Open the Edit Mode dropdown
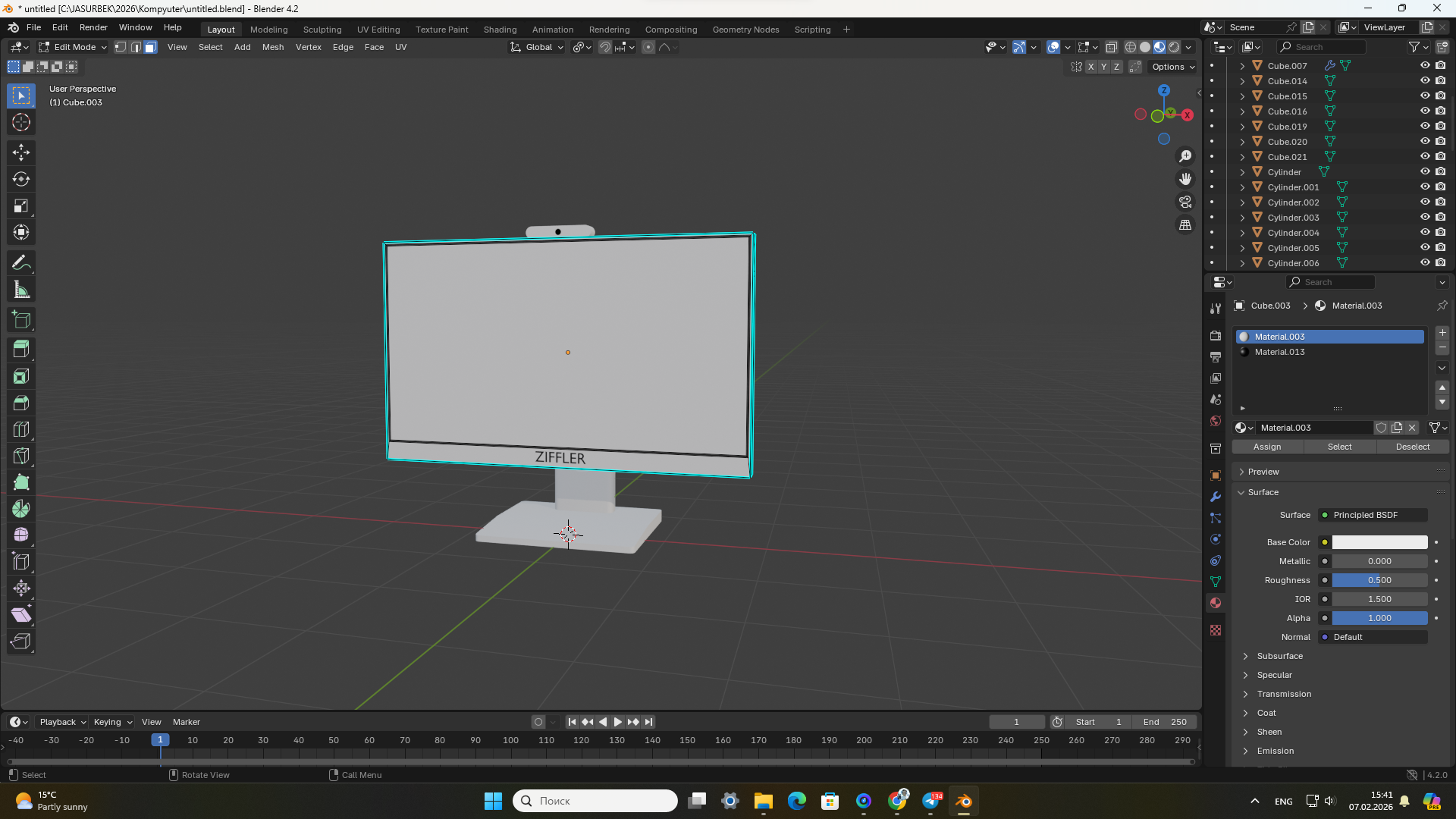The width and height of the screenshot is (1456, 819). pyautogui.click(x=74, y=47)
